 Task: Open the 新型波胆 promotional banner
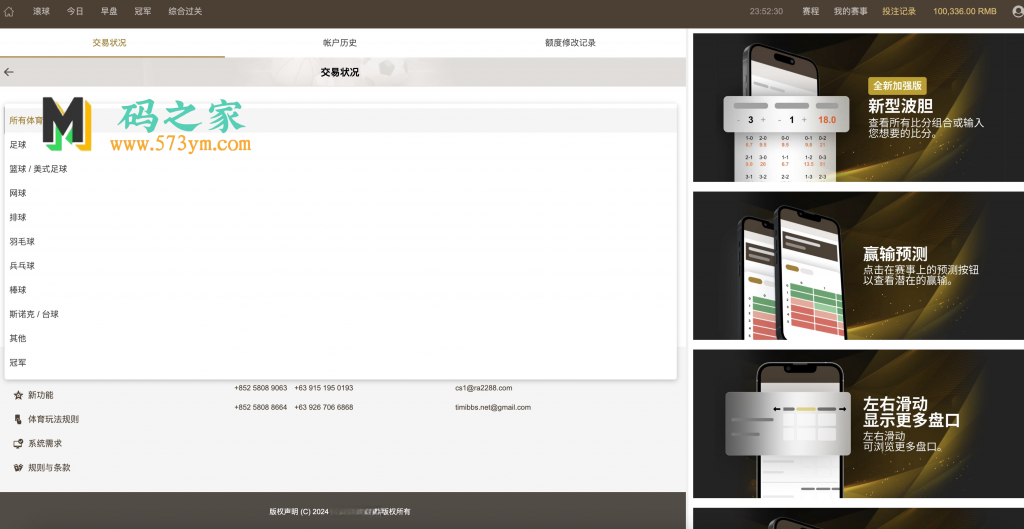(858, 108)
